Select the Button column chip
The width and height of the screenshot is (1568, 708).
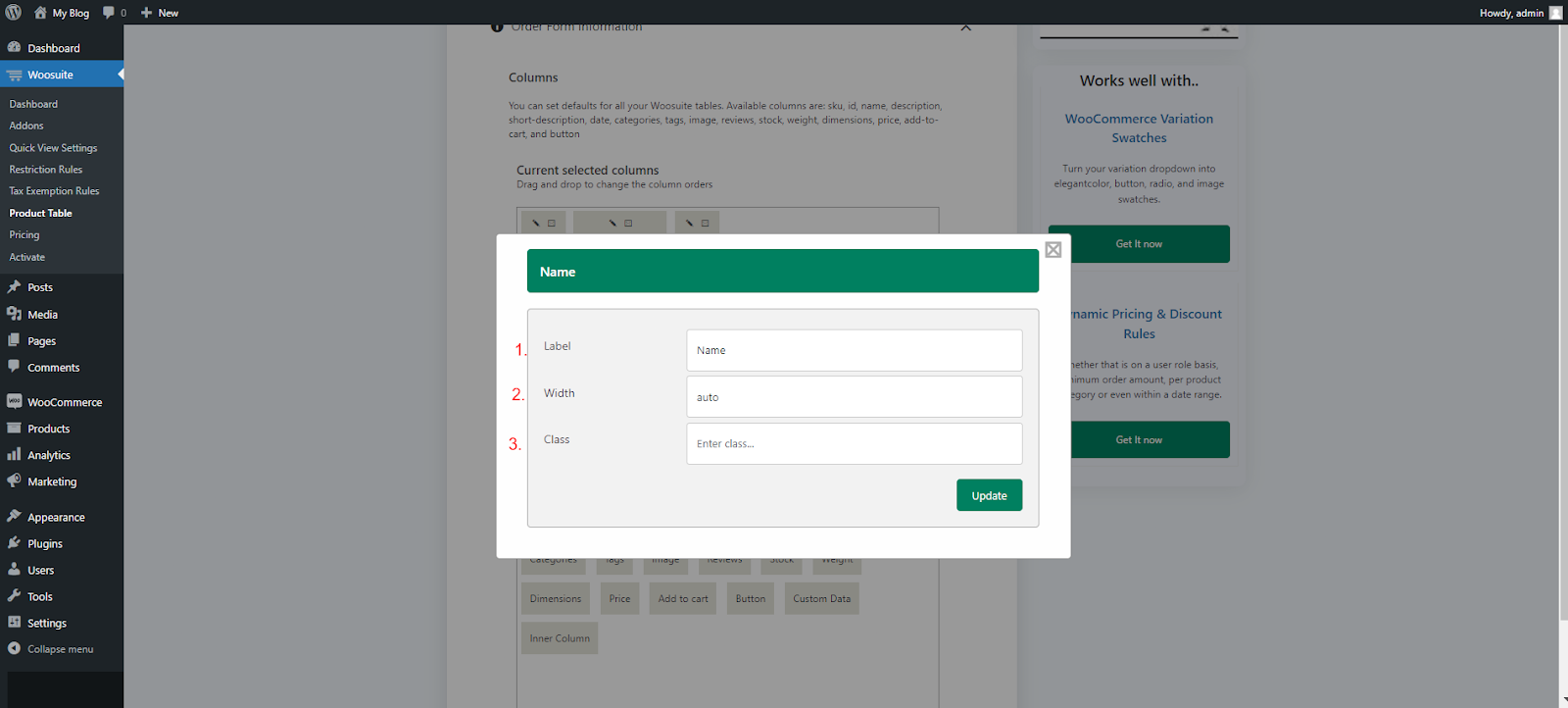point(751,598)
